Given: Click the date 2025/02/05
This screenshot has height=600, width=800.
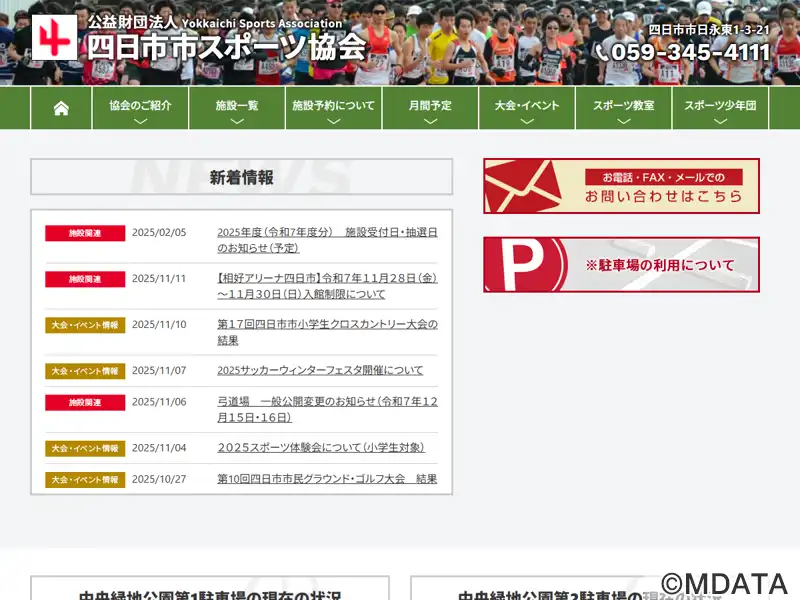Looking at the screenshot, I should (159, 233).
